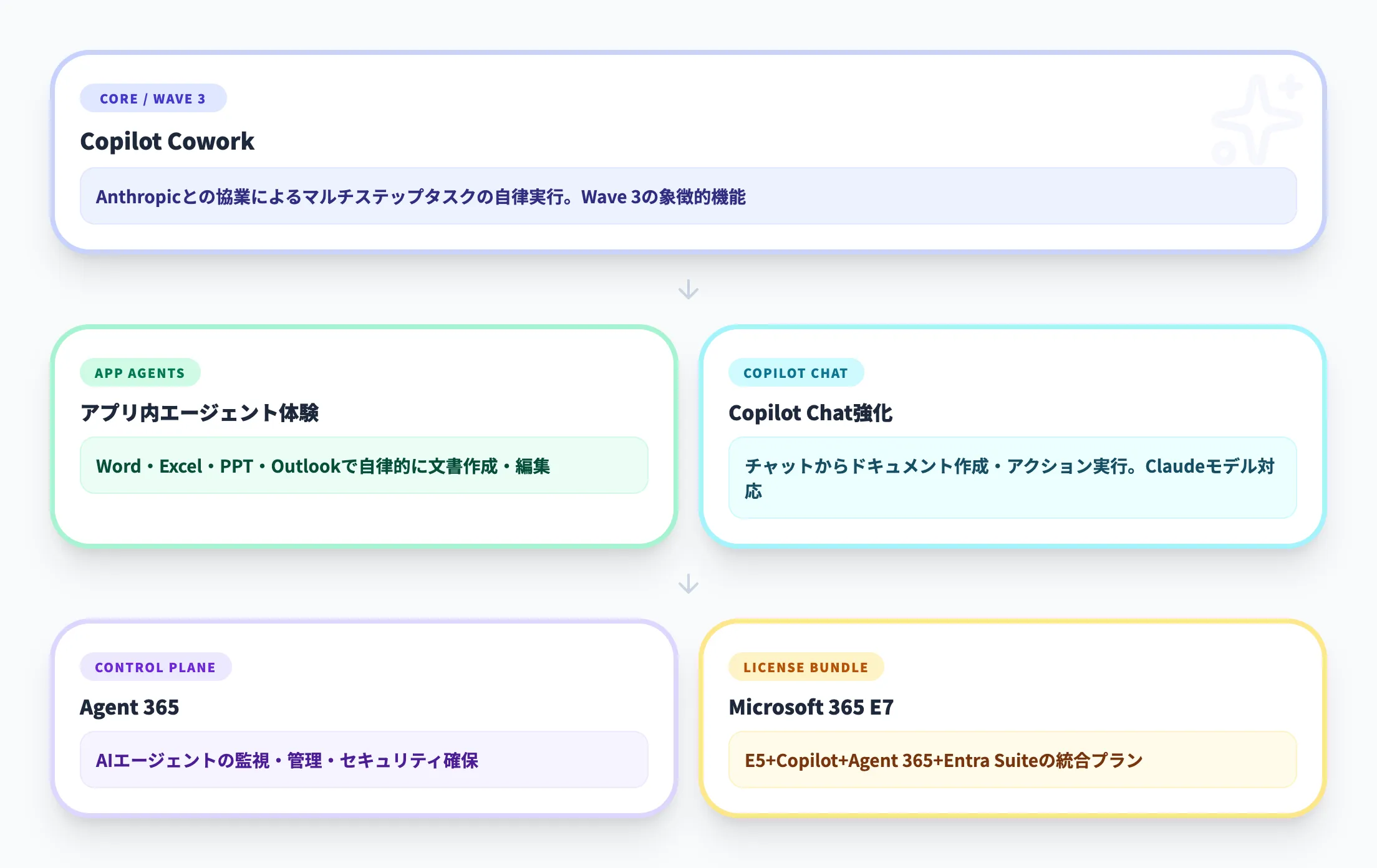Toggle the AIエージェントの監視 description box
Image resolution: width=1377 pixels, height=868 pixels.
(364, 760)
